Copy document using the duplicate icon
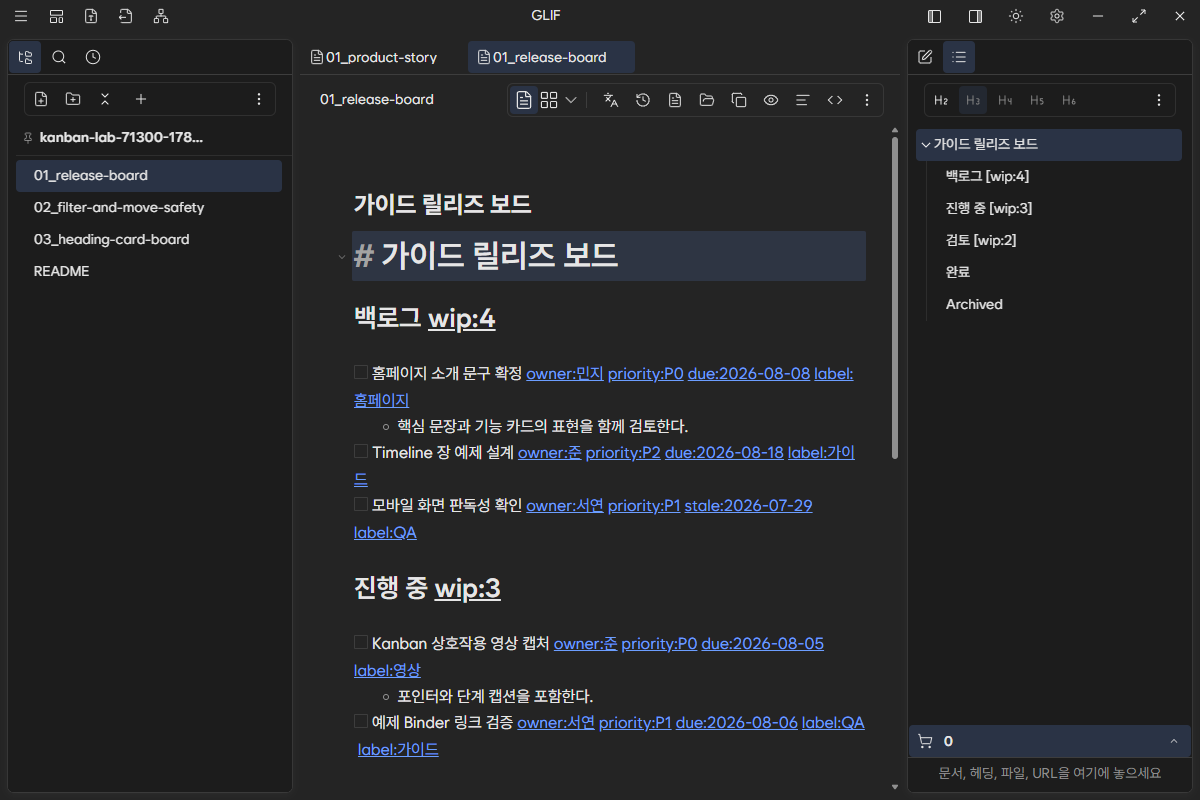The image size is (1200, 800). point(739,100)
